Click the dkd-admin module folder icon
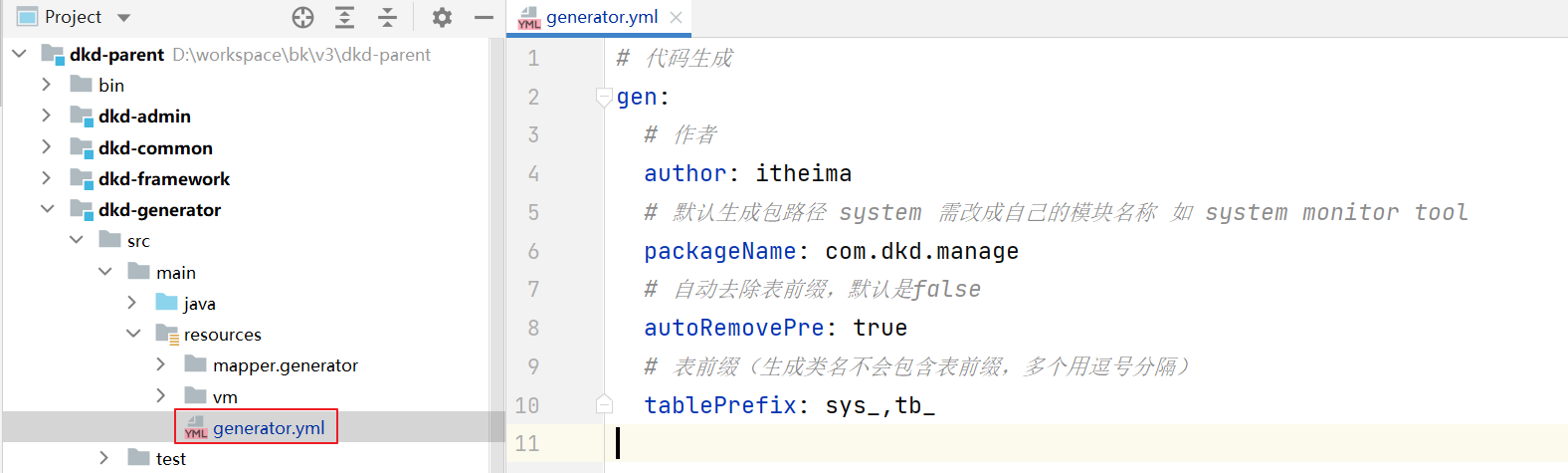 (82, 117)
